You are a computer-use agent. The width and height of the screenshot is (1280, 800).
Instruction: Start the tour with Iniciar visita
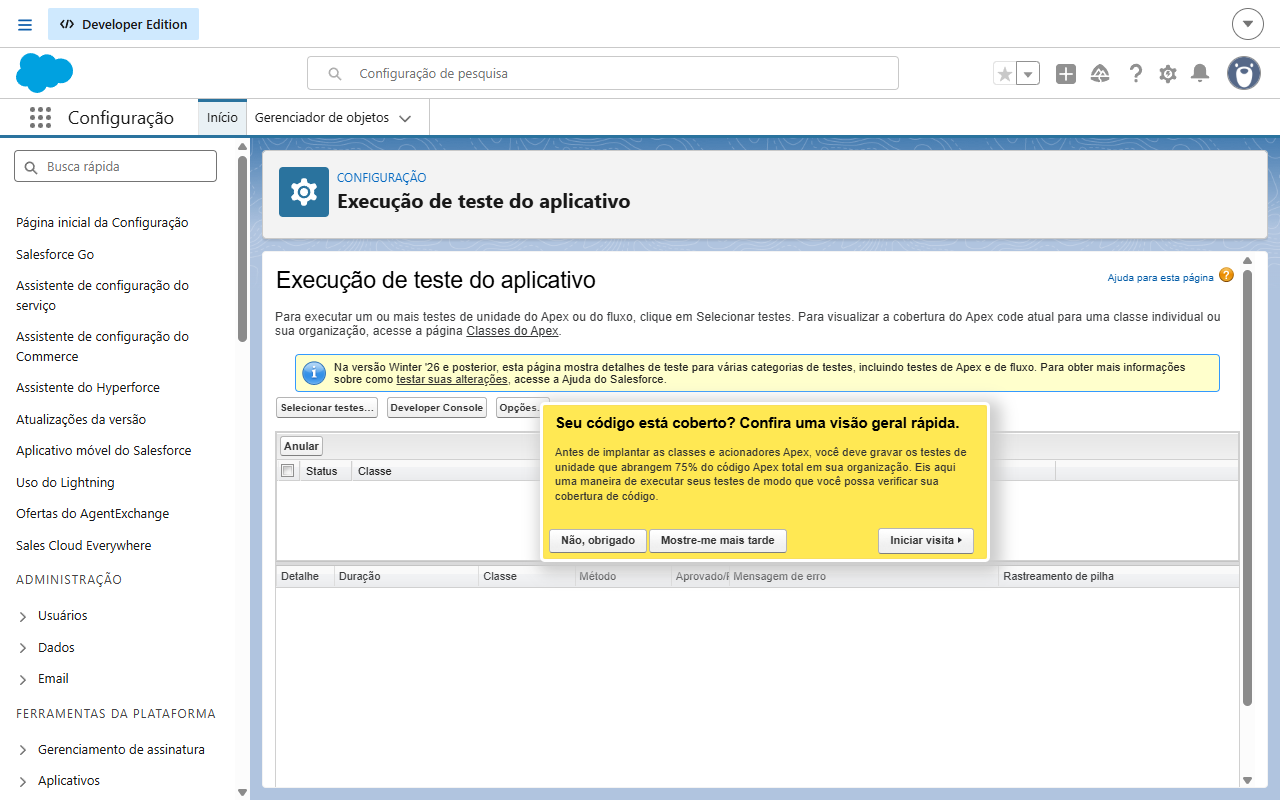coord(926,541)
